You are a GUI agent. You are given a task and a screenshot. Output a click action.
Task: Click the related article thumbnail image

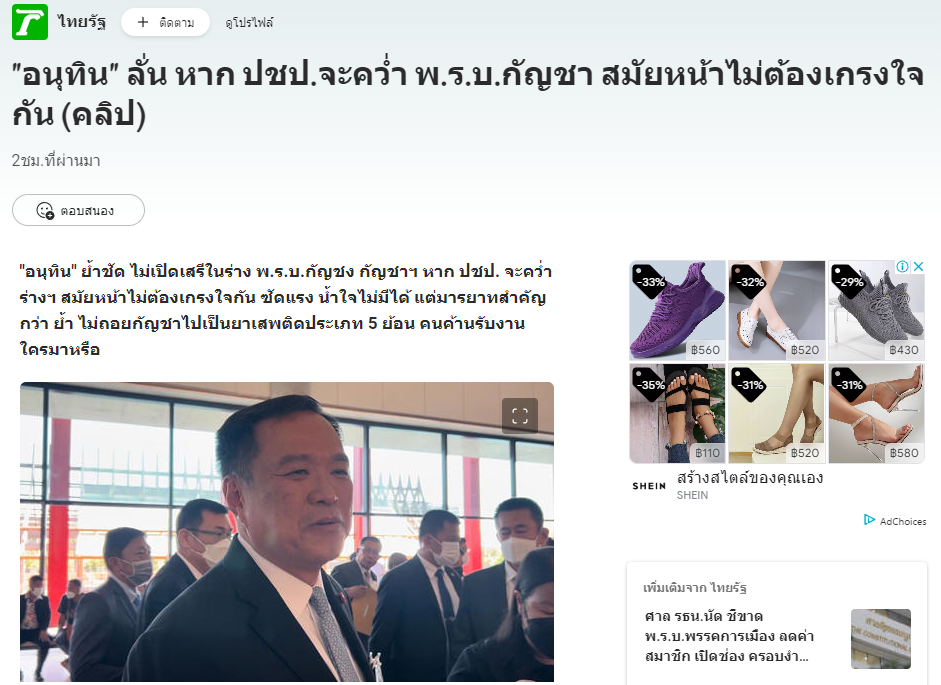tap(881, 639)
